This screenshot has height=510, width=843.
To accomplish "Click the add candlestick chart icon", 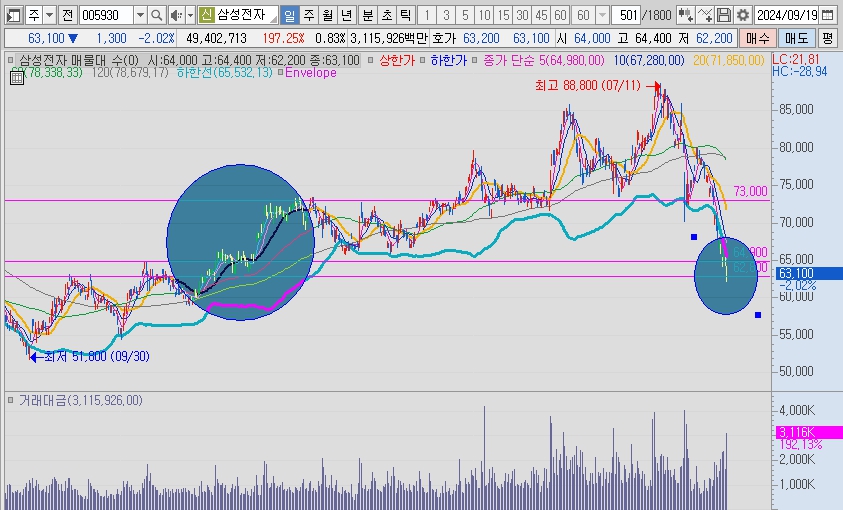I will [x=685, y=15].
